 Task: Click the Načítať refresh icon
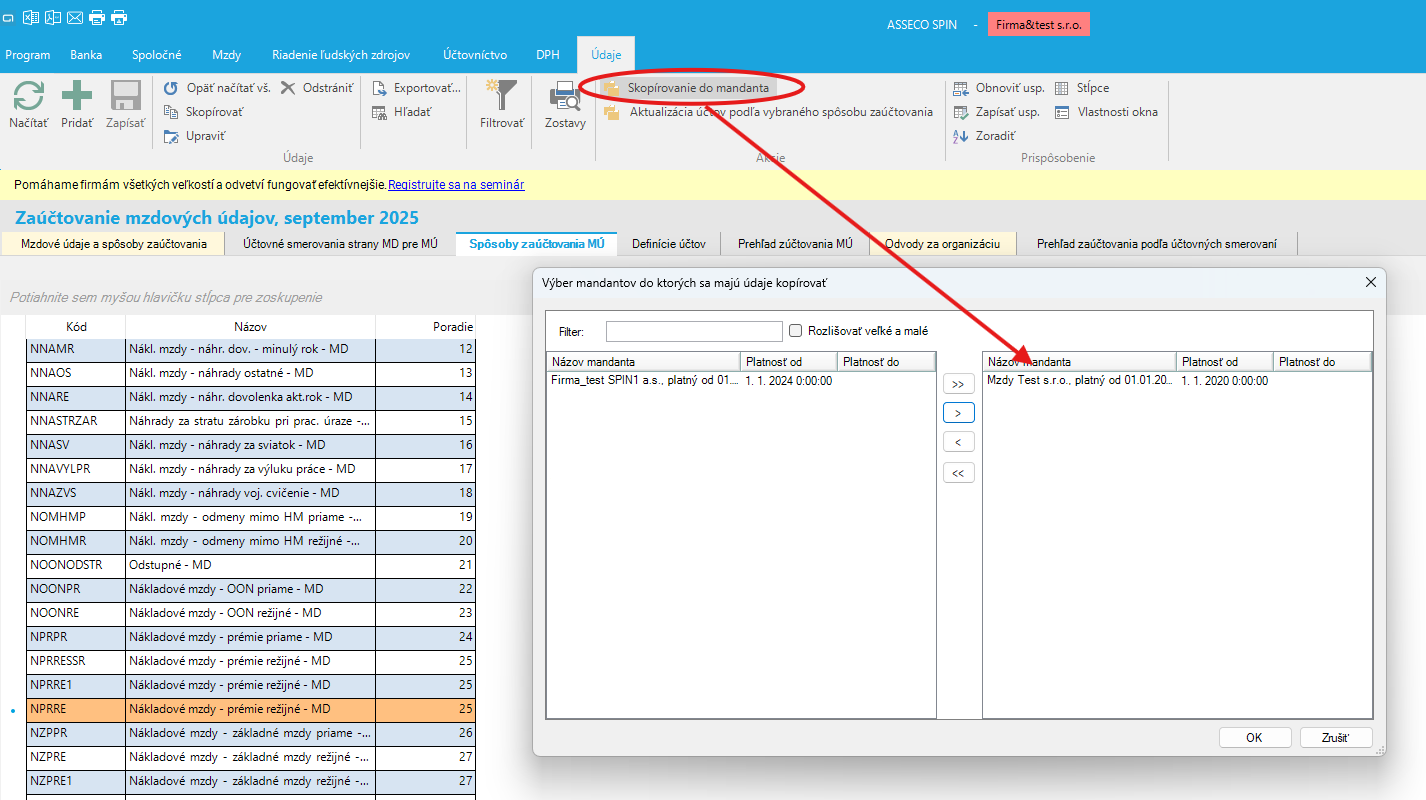tap(28, 97)
